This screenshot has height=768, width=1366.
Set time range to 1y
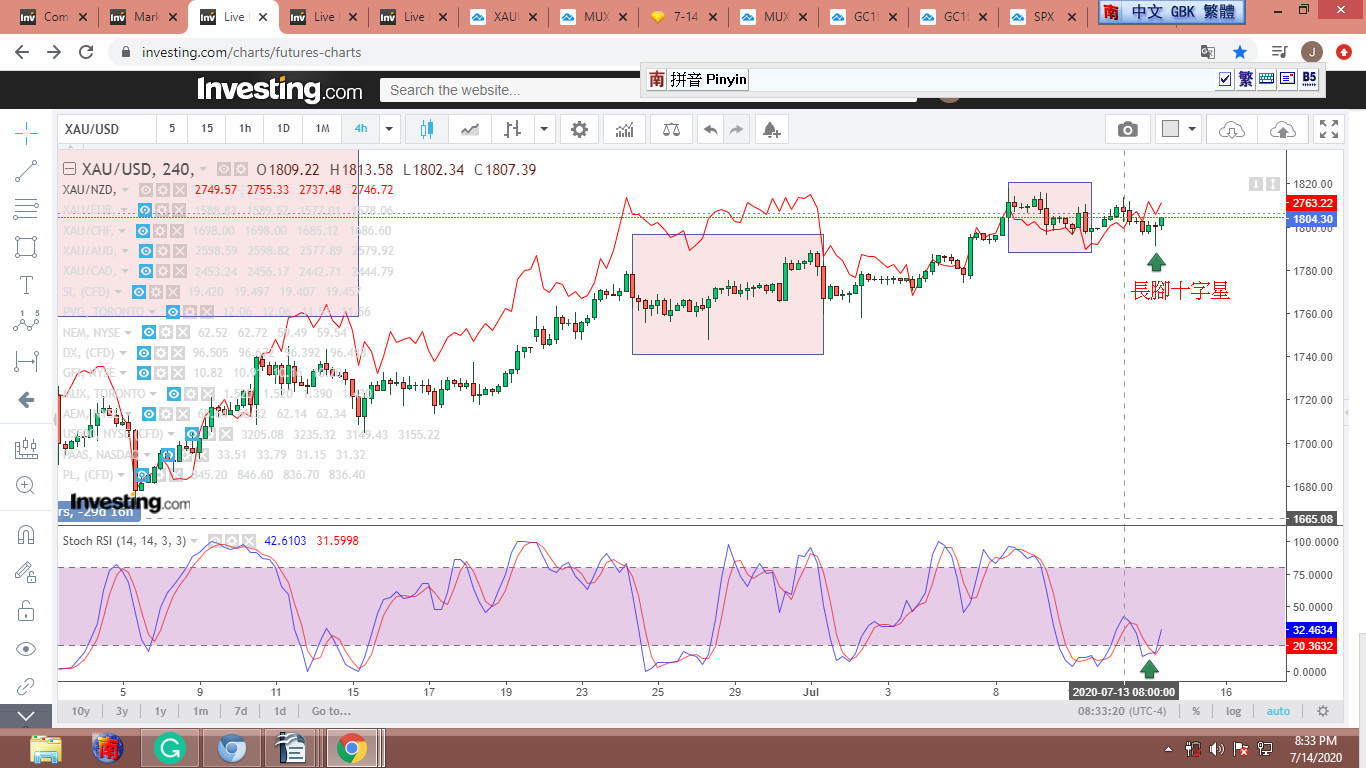pos(160,711)
